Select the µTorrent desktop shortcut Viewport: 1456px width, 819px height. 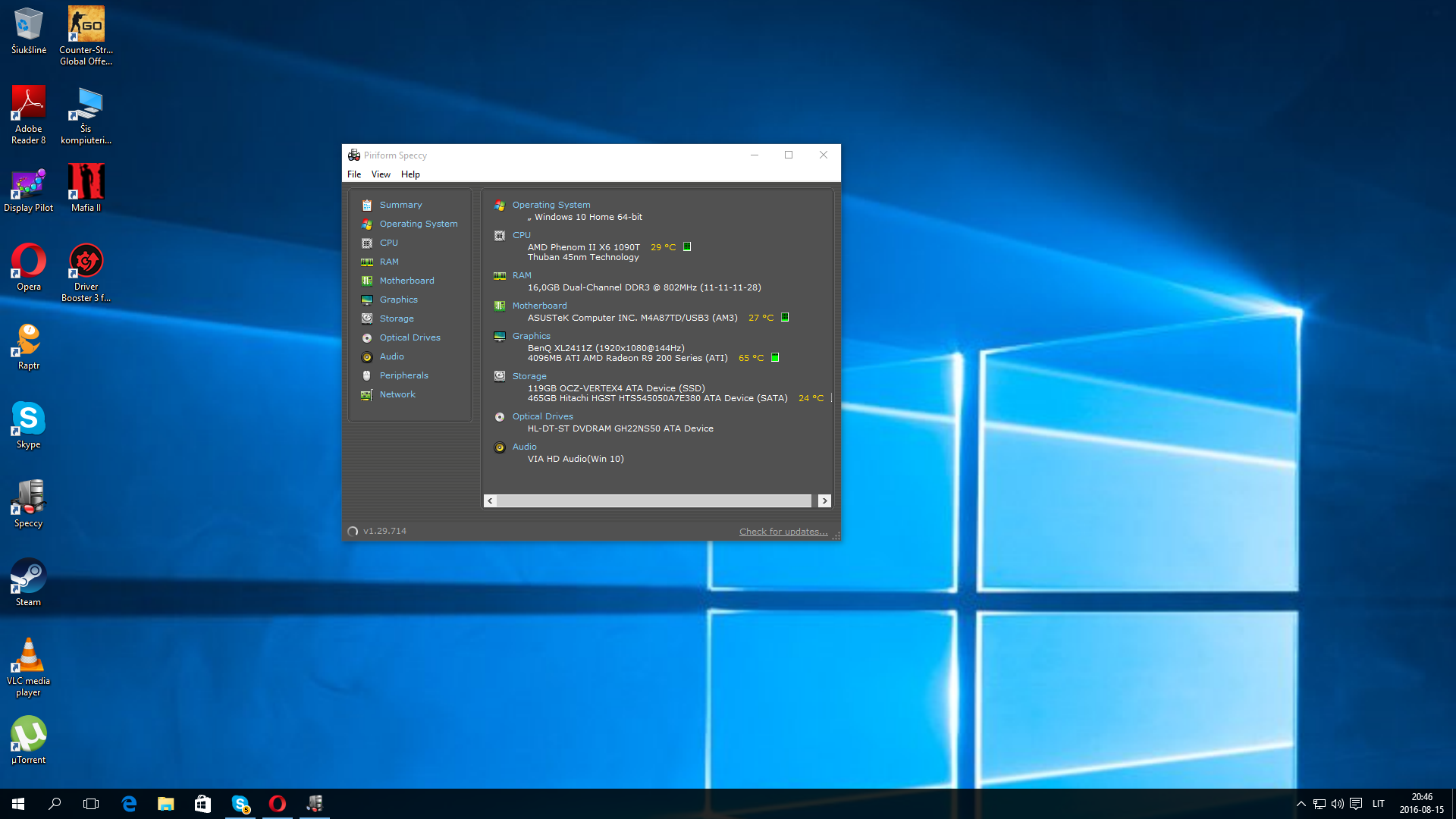pyautogui.click(x=28, y=740)
